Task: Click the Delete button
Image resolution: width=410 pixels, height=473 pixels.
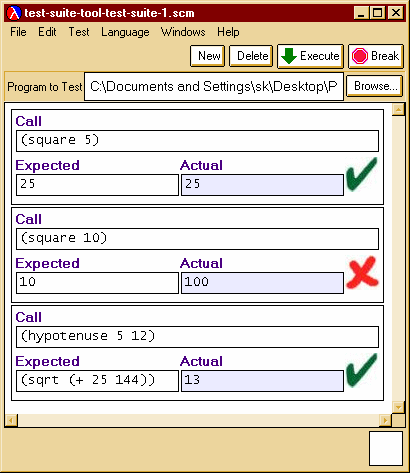Action: [x=251, y=56]
